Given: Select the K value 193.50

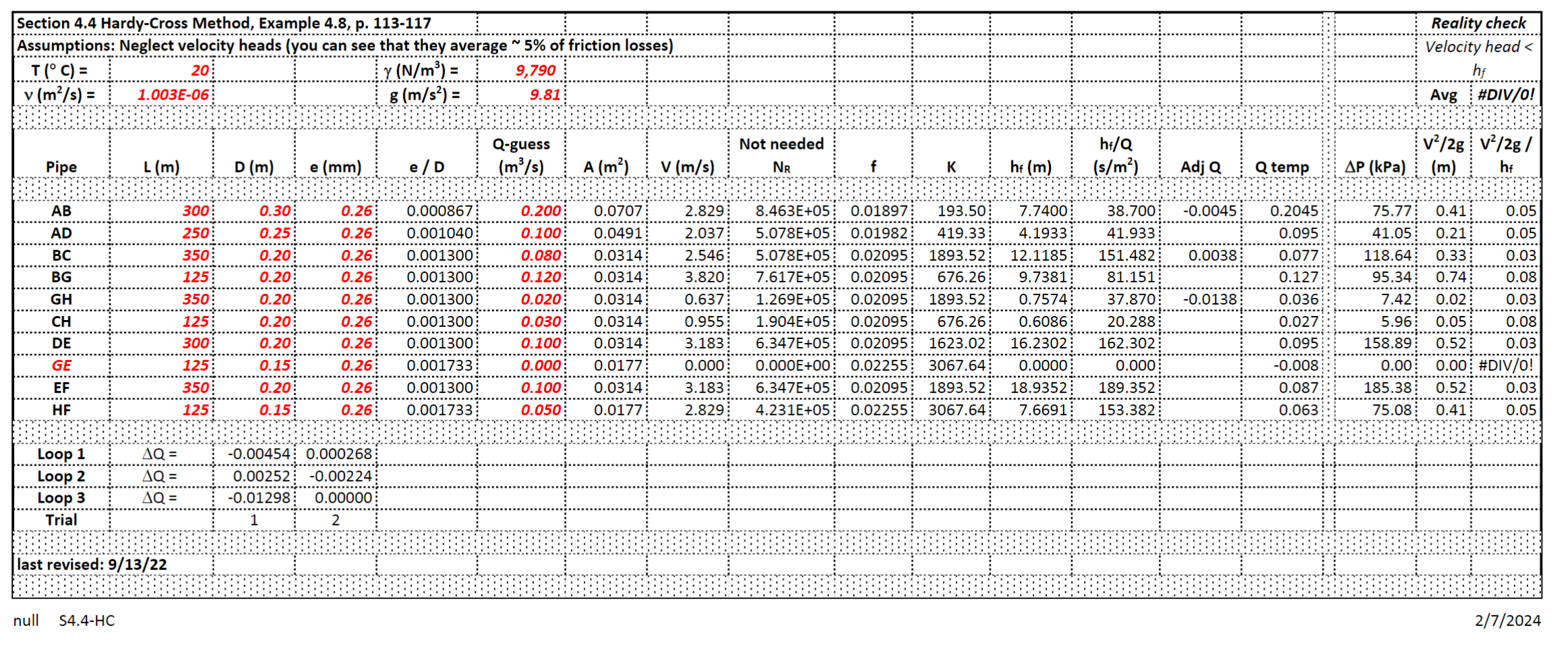Looking at the screenshot, I should click(961, 211).
